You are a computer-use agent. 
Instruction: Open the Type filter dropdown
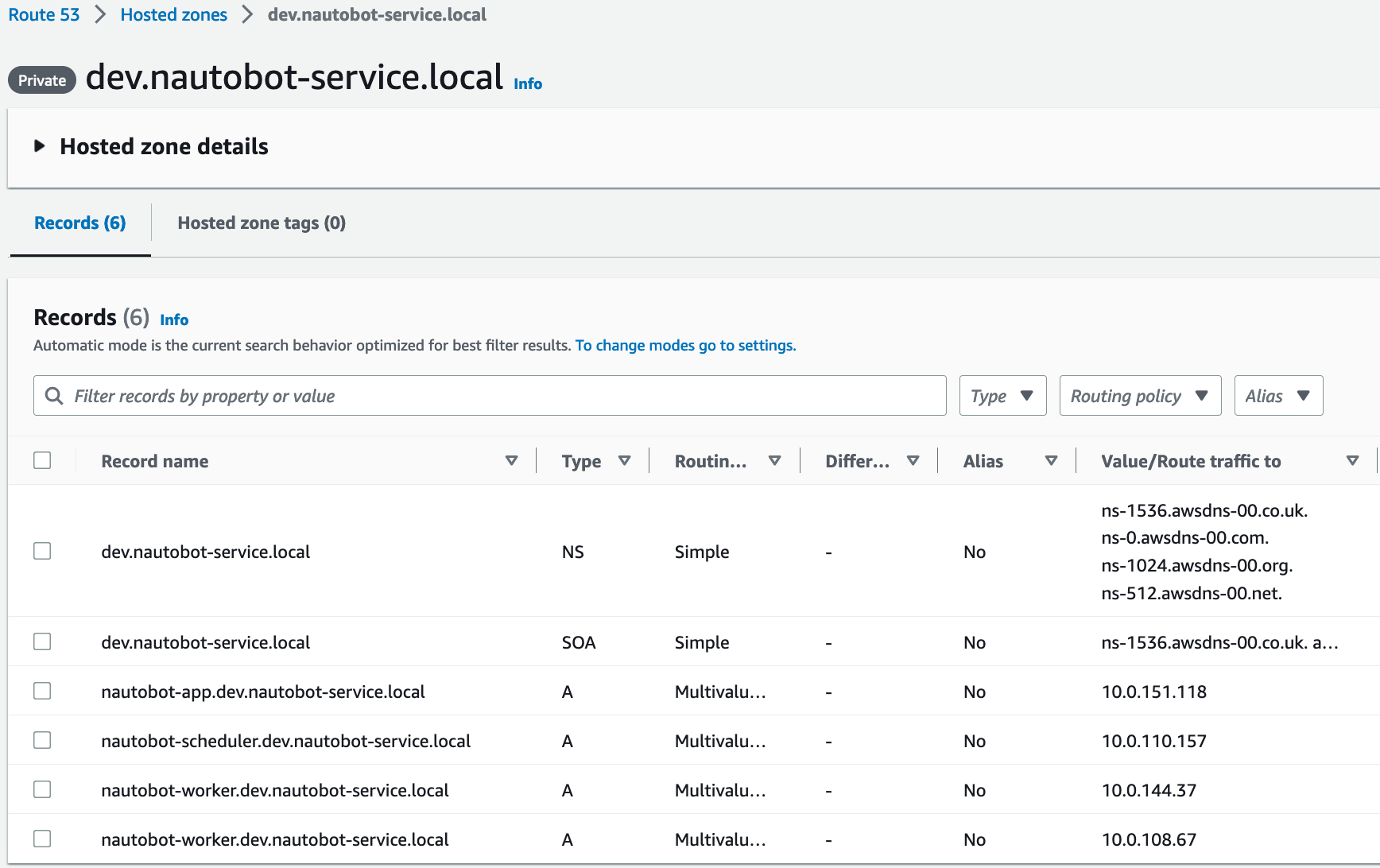[x=1002, y=396]
